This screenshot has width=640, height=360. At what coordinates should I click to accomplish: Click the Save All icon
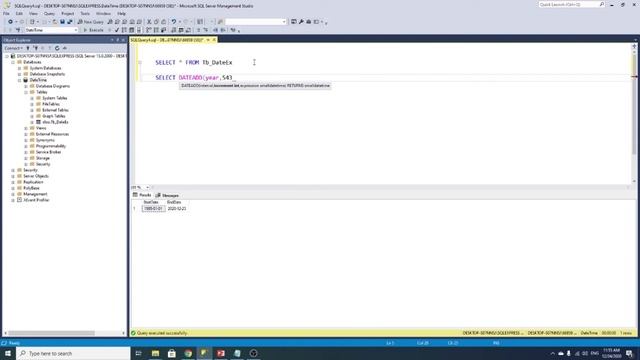pos(70,22)
